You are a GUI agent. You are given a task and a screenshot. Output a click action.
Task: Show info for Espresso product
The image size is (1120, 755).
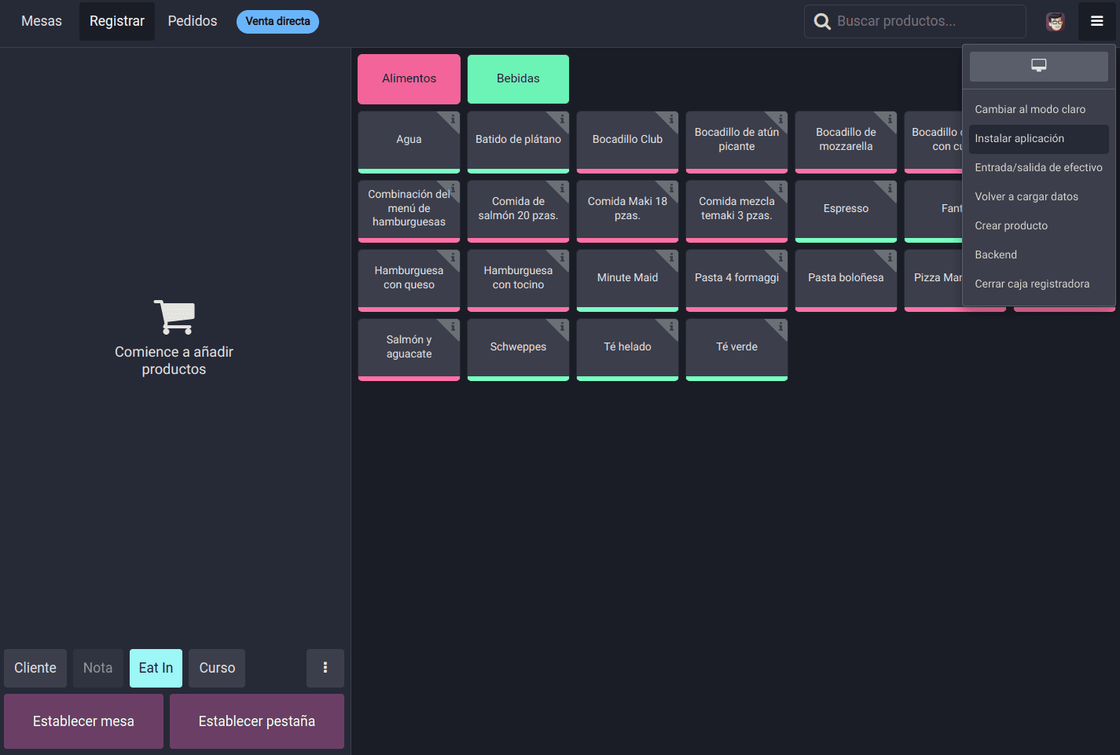pyautogui.click(x=890, y=189)
